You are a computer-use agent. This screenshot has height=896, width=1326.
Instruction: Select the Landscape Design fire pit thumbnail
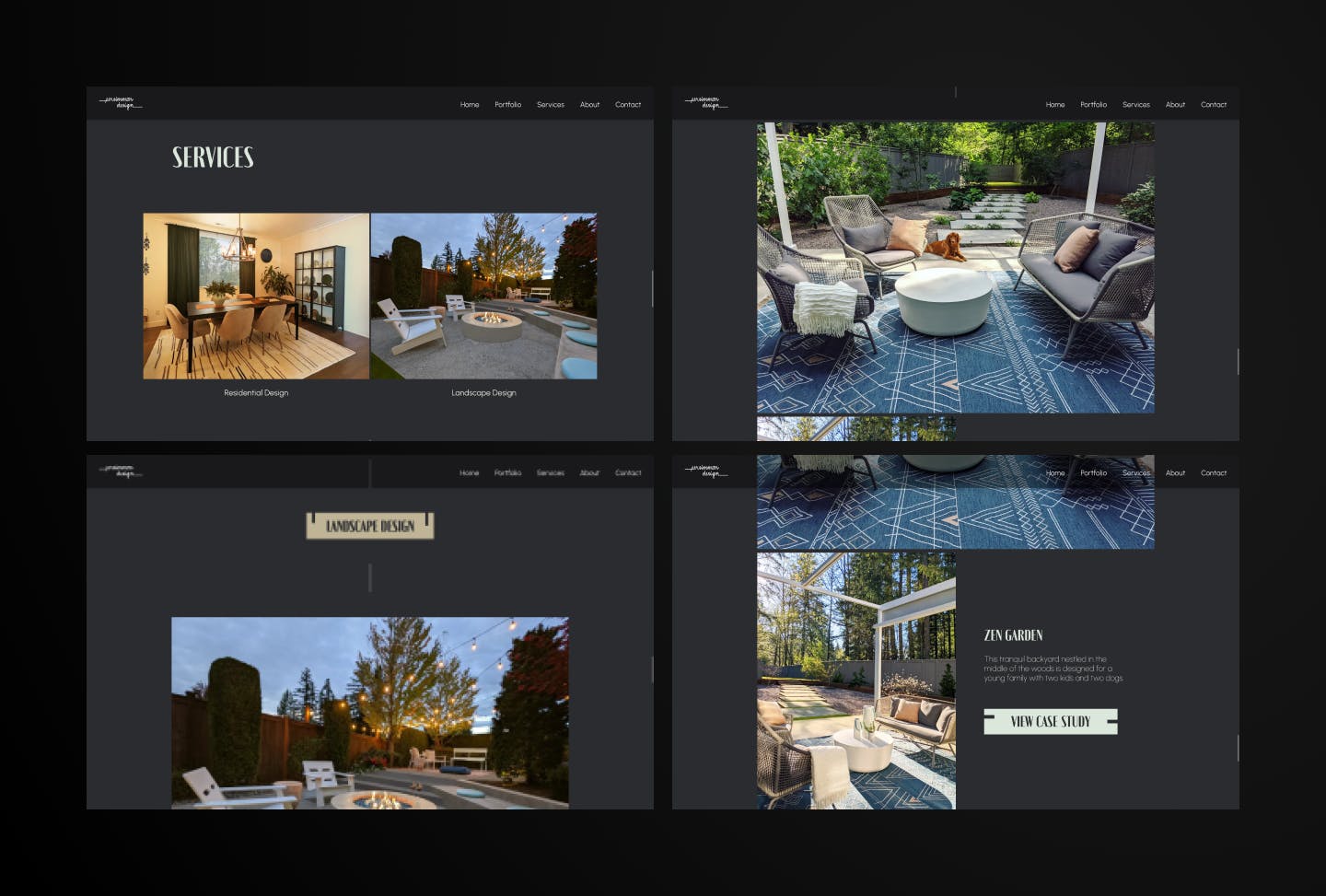coord(483,296)
